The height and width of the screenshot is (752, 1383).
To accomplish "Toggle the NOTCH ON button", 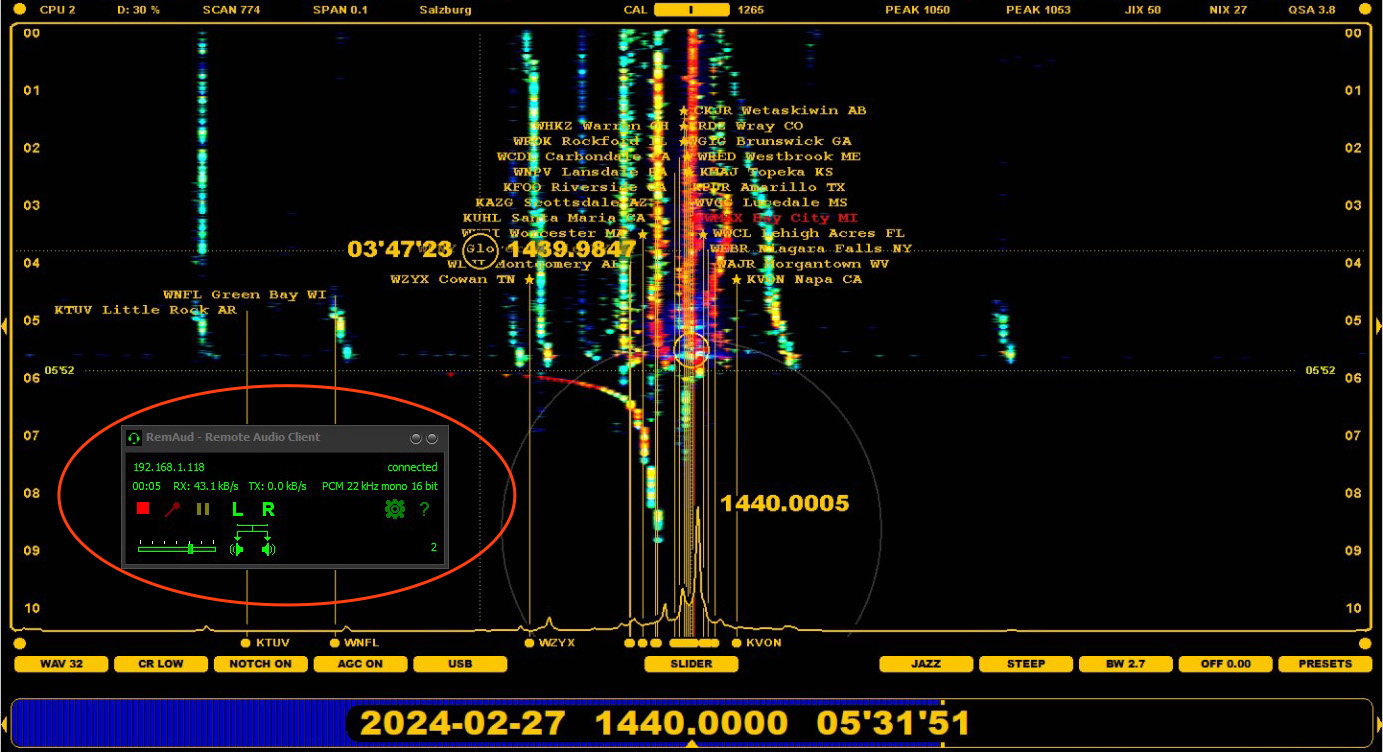I will [260, 664].
